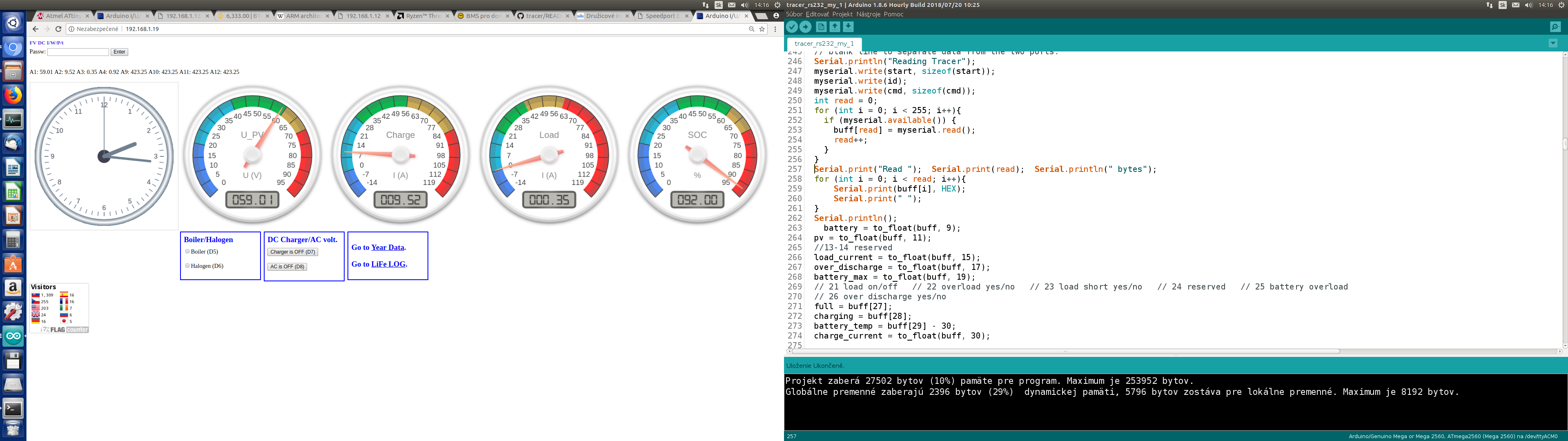Screen dimensions: 1568x441
Task: Toggle the Halogen (D6) checkbox
Action: 187,265
